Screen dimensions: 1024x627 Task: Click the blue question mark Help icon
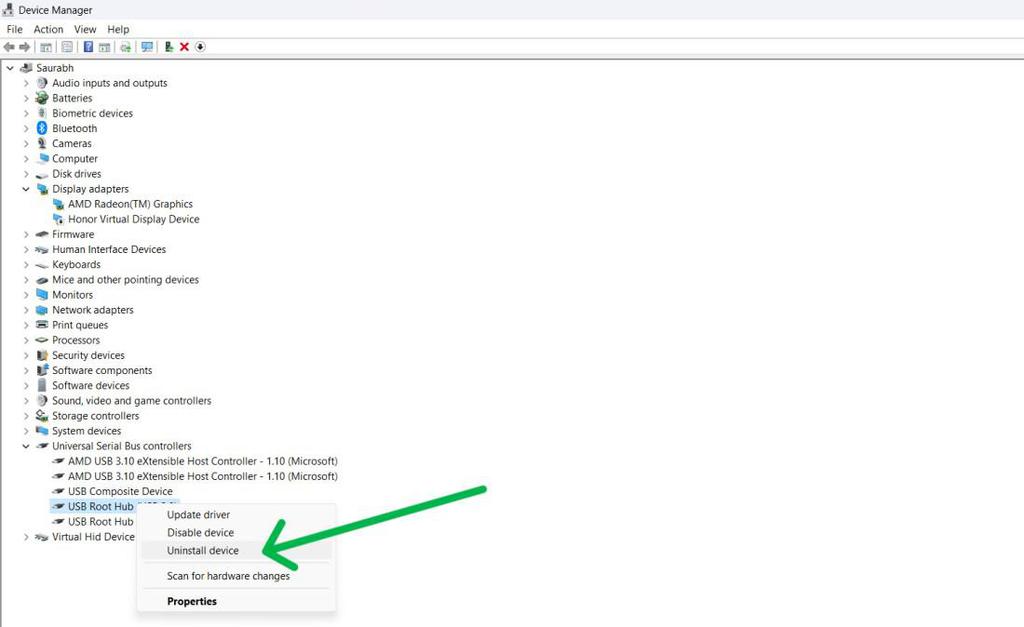(88, 47)
